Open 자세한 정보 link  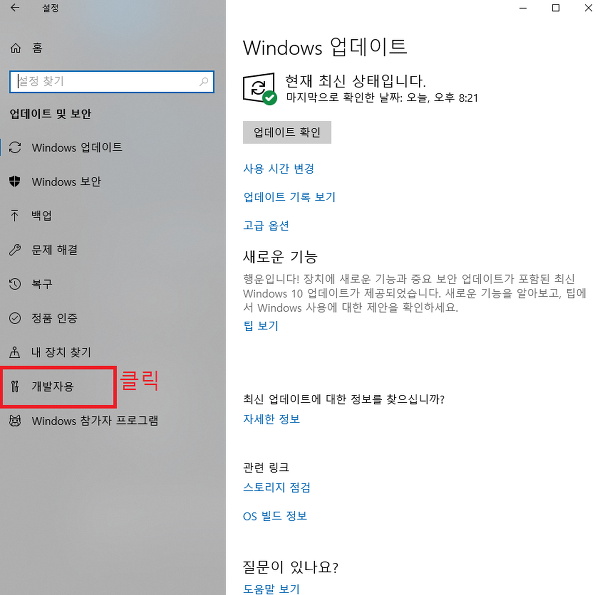coord(271,419)
